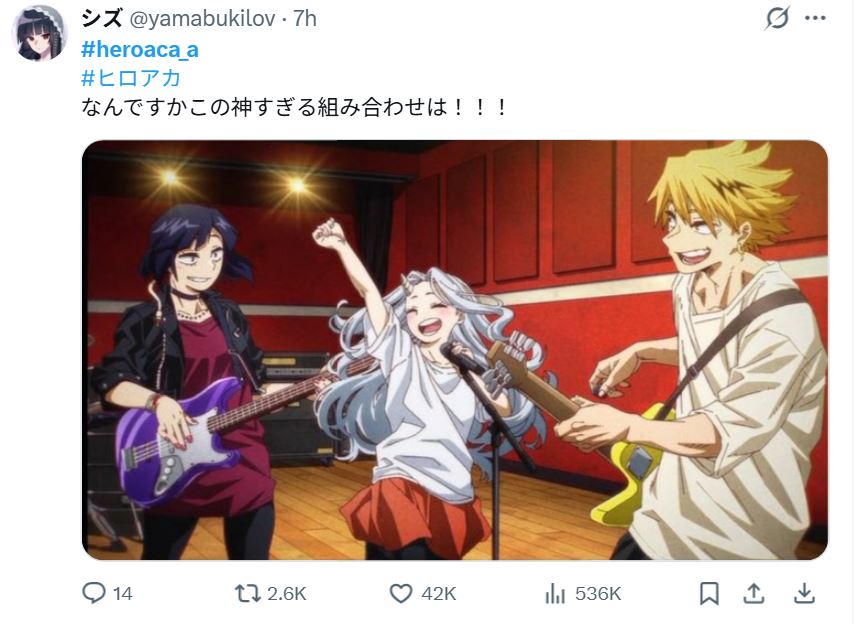Click the 536K views count
Image resolution: width=857 pixels, height=624 pixels.
[598, 594]
